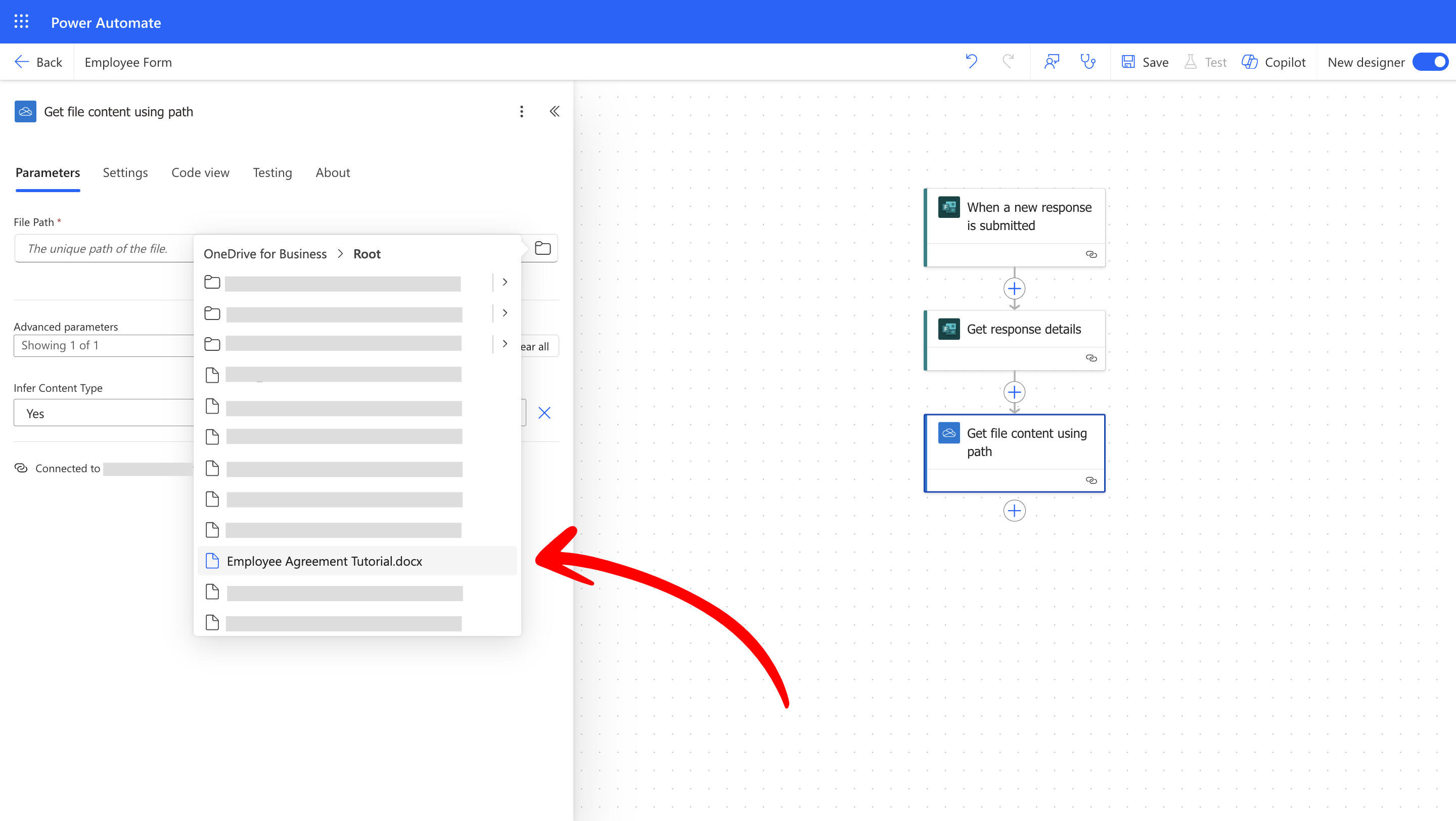Open the three-dot more options menu
Screen dimensions: 1456x821
pyautogui.click(x=521, y=111)
